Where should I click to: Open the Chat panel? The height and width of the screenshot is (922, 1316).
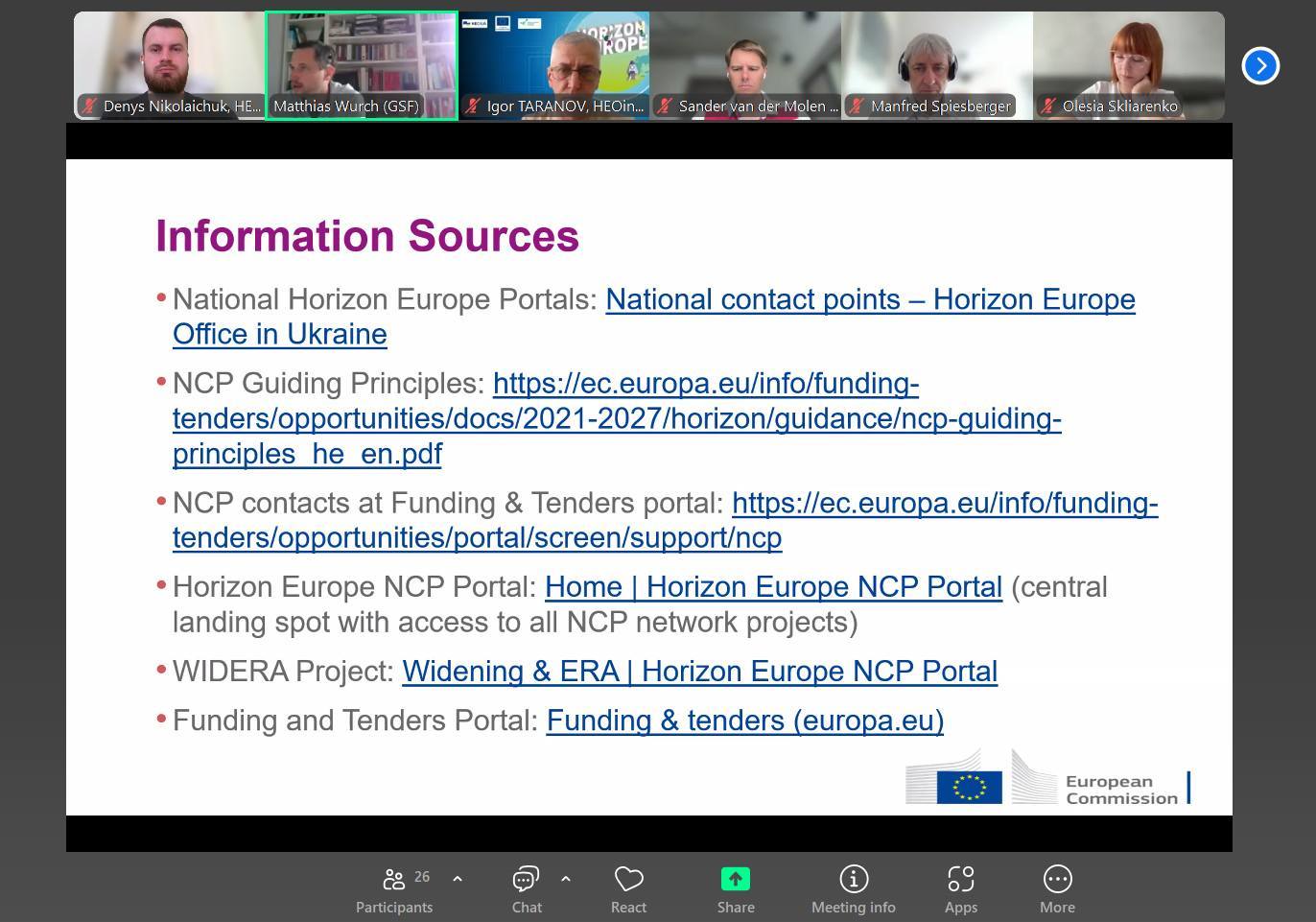point(526,889)
